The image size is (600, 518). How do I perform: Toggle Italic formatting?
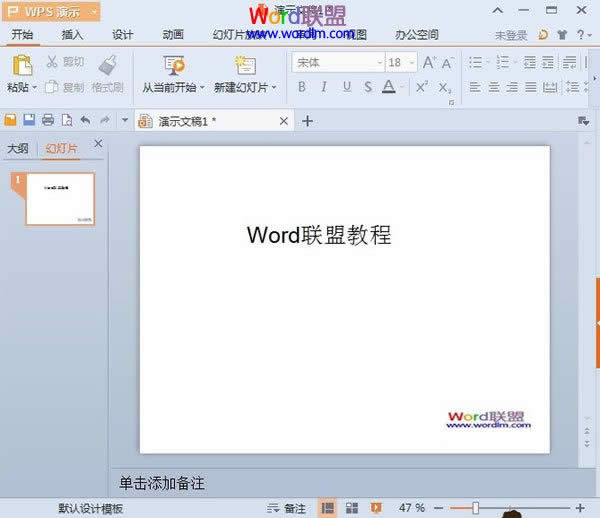pos(324,87)
